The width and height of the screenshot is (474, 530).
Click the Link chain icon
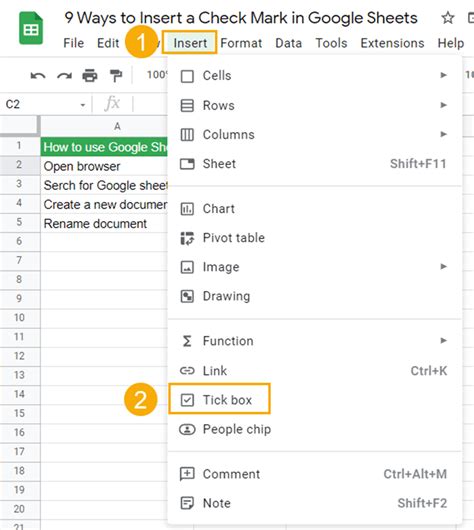click(187, 371)
